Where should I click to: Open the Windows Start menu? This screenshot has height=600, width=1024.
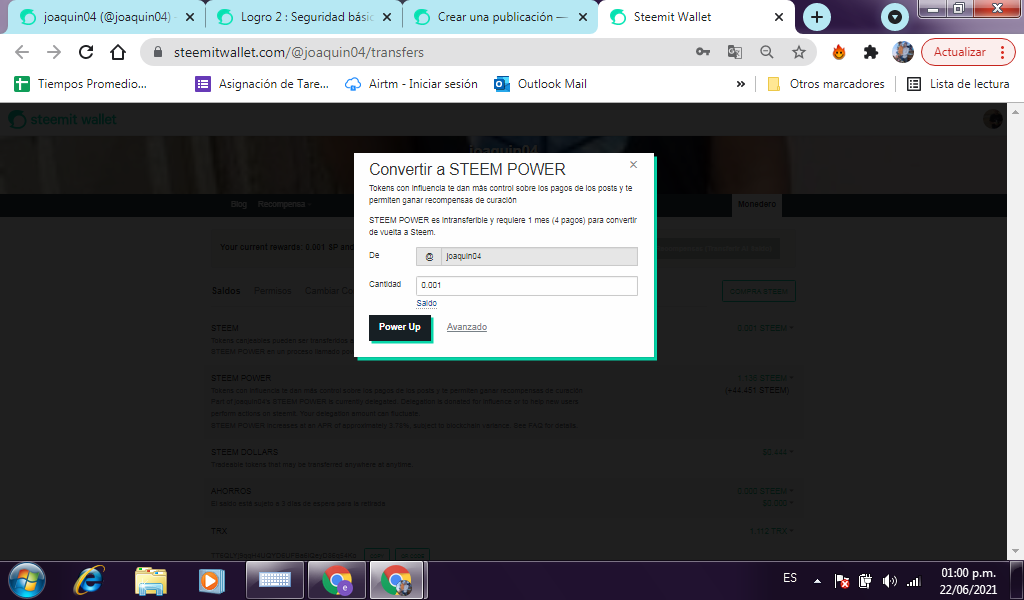(x=27, y=580)
